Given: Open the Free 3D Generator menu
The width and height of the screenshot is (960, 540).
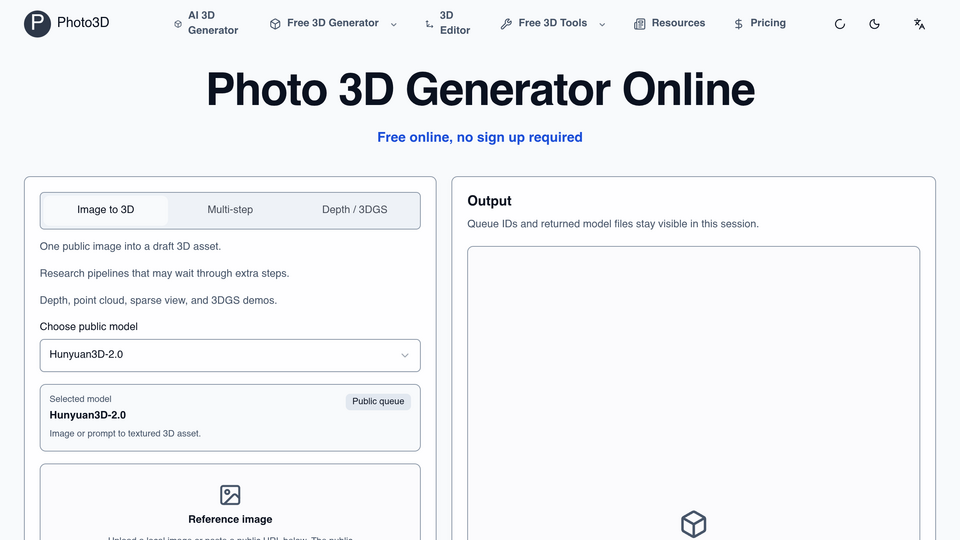Looking at the screenshot, I should 332,23.
